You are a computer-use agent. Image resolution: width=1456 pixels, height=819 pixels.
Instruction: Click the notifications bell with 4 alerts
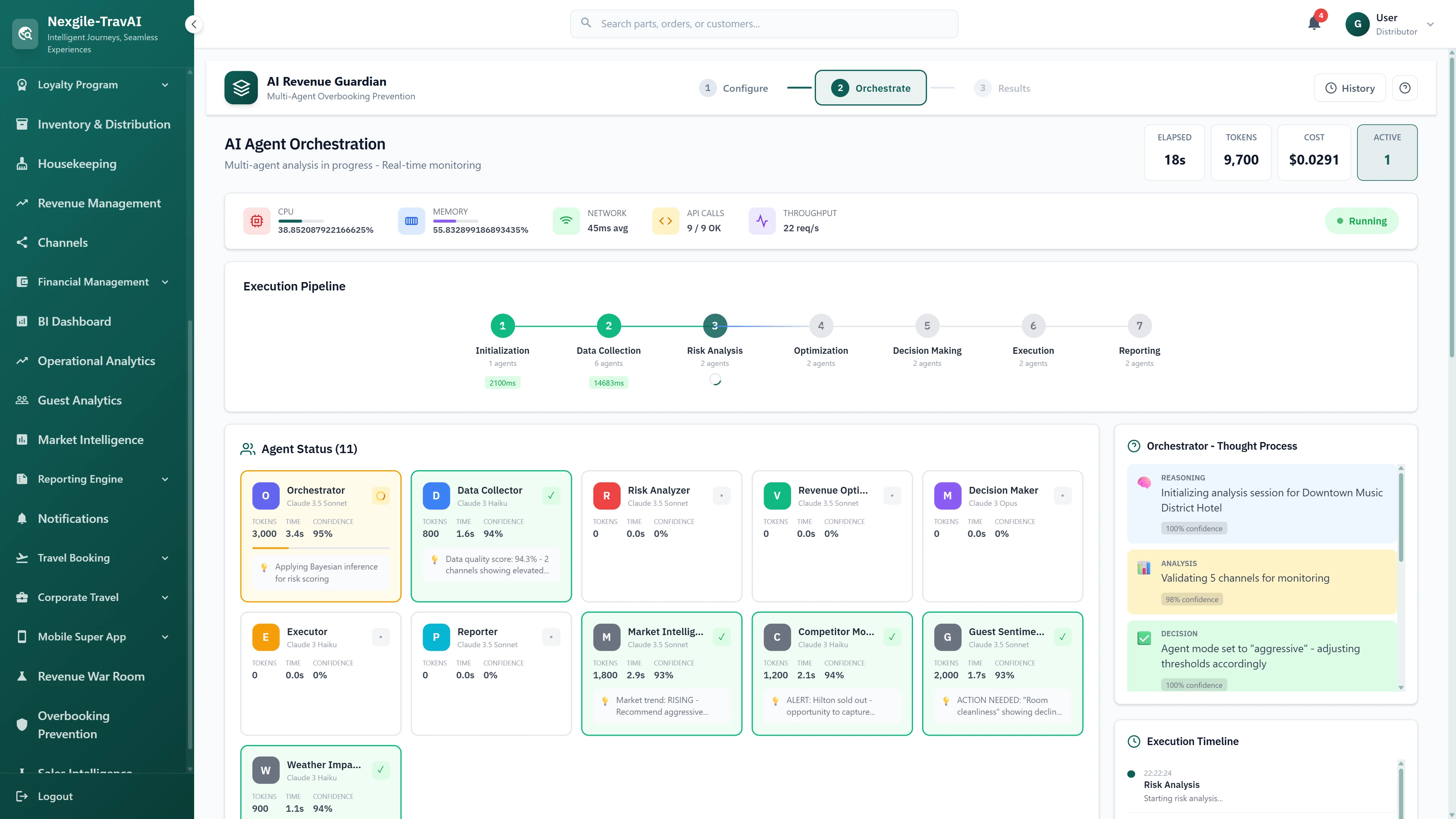coord(1313,24)
